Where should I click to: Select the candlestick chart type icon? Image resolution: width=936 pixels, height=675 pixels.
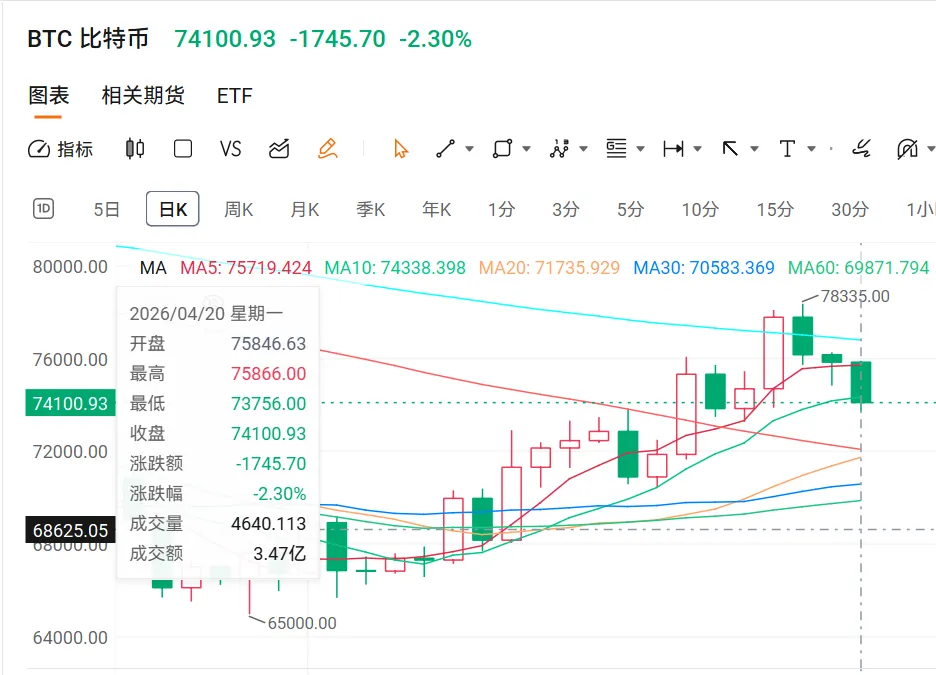pos(135,149)
